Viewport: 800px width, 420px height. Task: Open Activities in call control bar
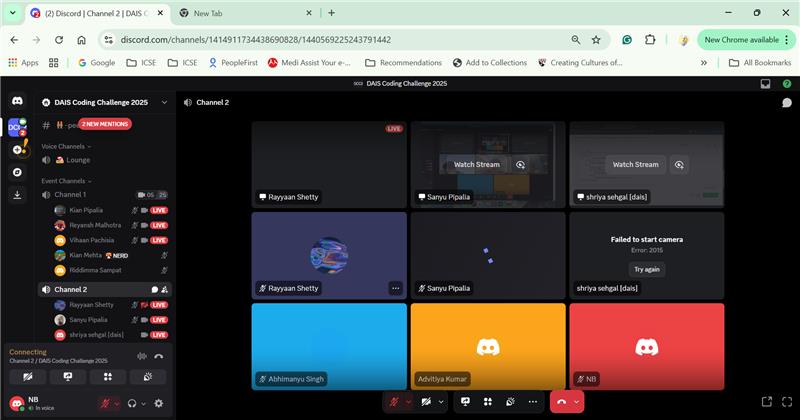tap(488, 402)
